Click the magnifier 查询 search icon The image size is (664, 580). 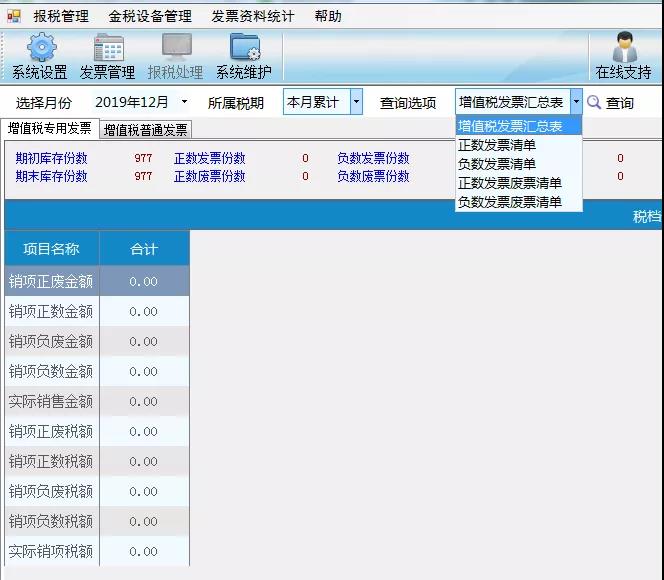tap(594, 102)
